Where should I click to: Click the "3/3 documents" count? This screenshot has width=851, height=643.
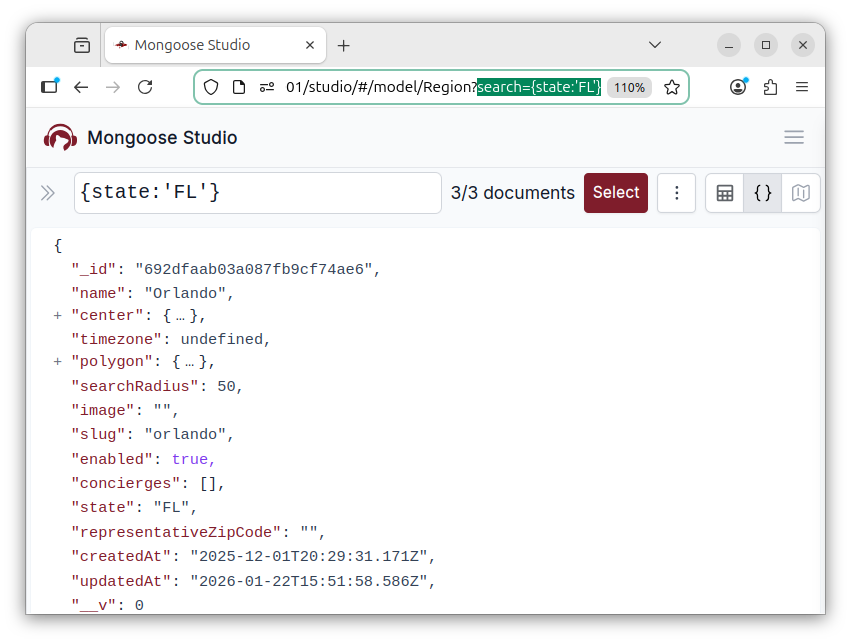pyautogui.click(x=512, y=193)
